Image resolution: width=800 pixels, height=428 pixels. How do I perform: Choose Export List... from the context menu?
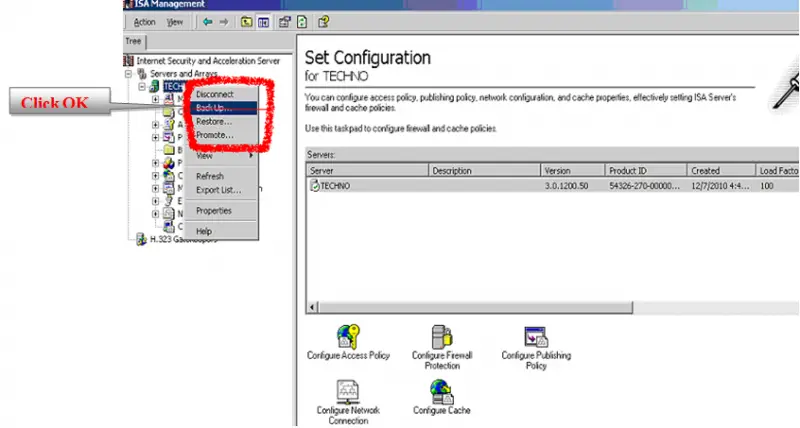221,190
